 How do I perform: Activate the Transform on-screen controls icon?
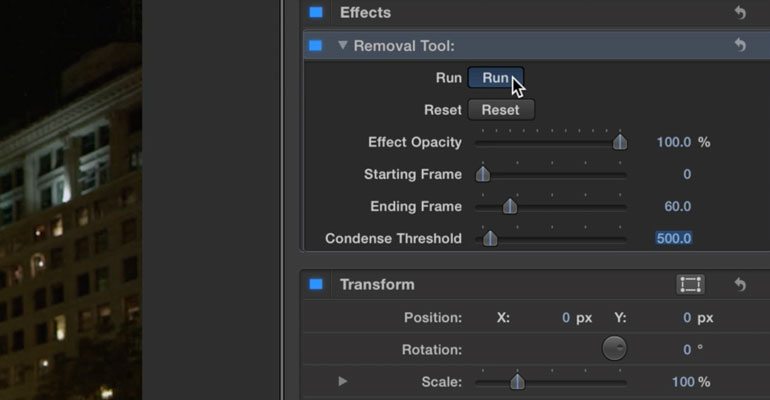point(690,284)
